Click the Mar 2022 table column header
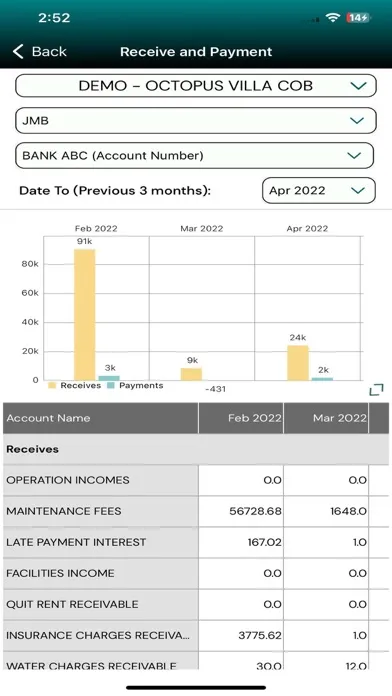 point(326,418)
